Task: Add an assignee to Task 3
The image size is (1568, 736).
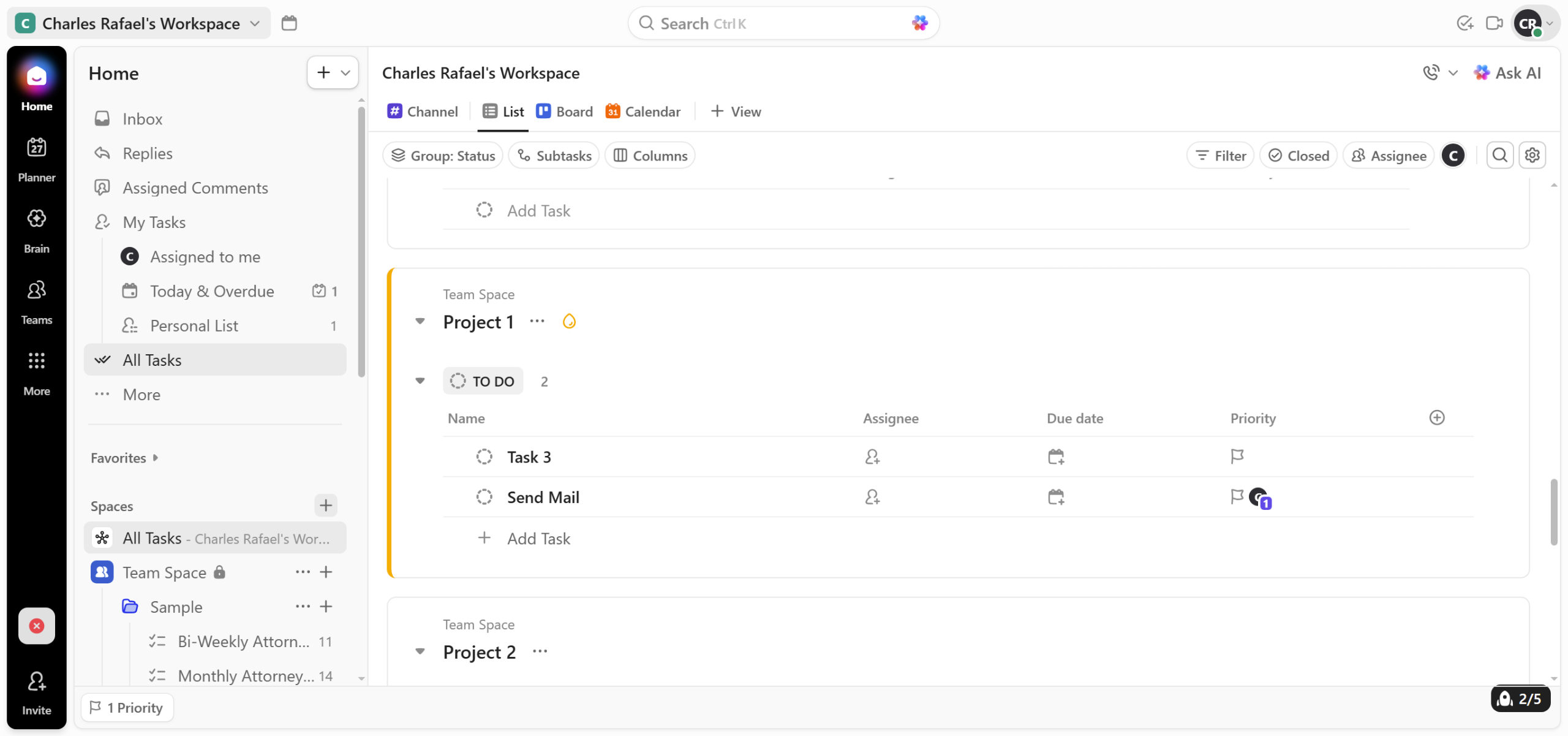Action: click(872, 457)
